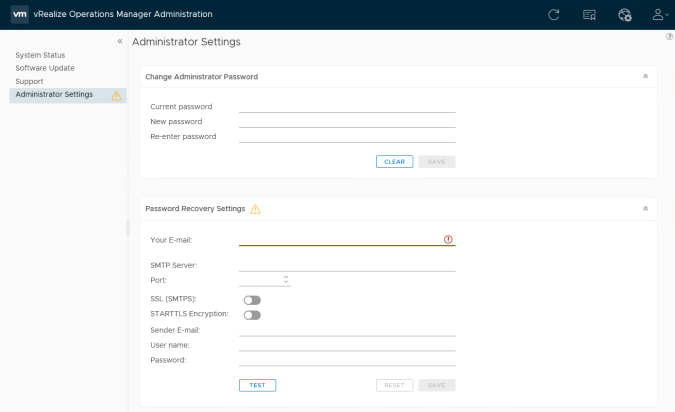Screen dimensions: 675x412
Task: Open Software Update page
Action: pos(45,68)
